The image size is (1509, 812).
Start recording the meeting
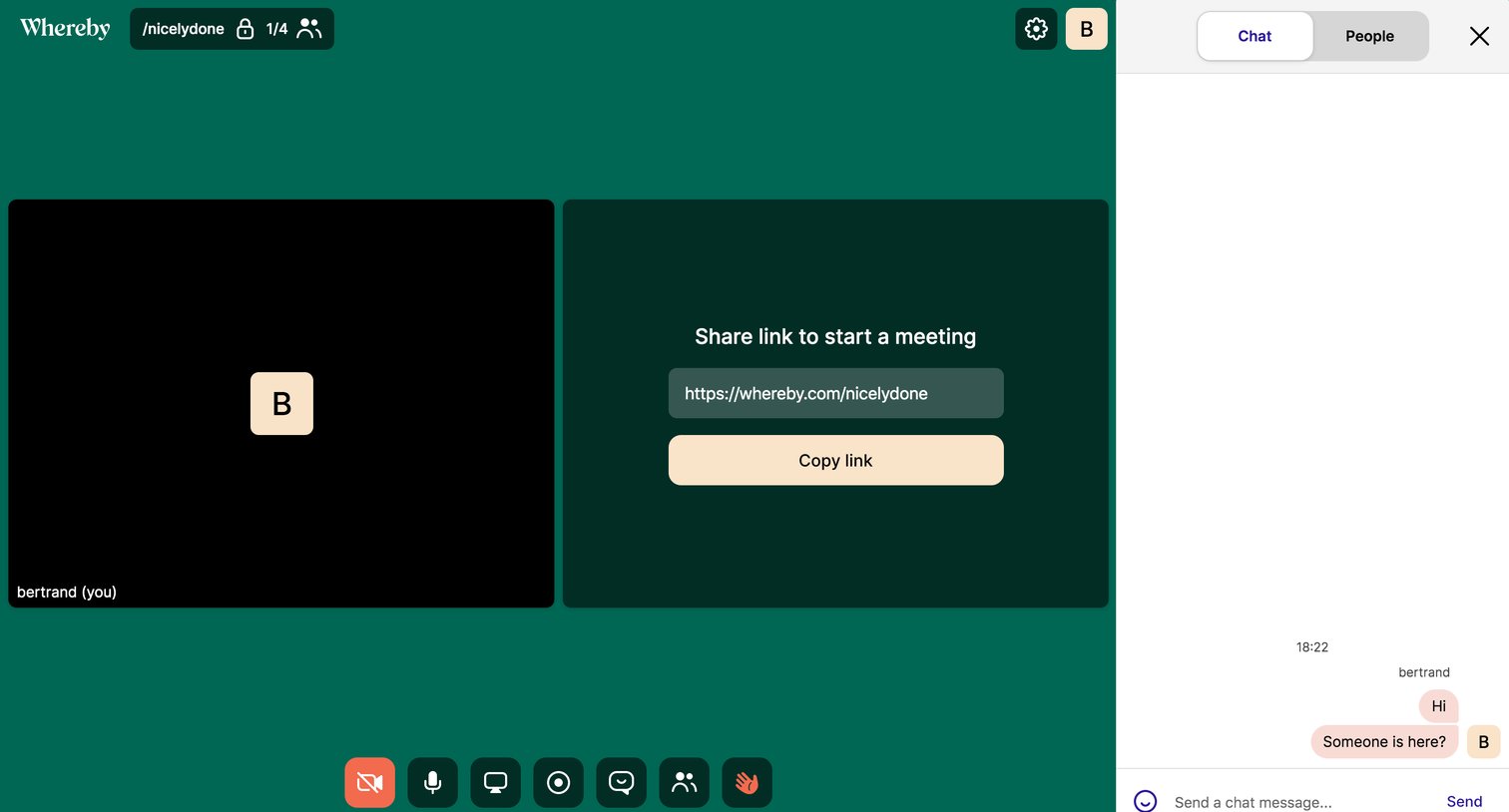(x=558, y=782)
